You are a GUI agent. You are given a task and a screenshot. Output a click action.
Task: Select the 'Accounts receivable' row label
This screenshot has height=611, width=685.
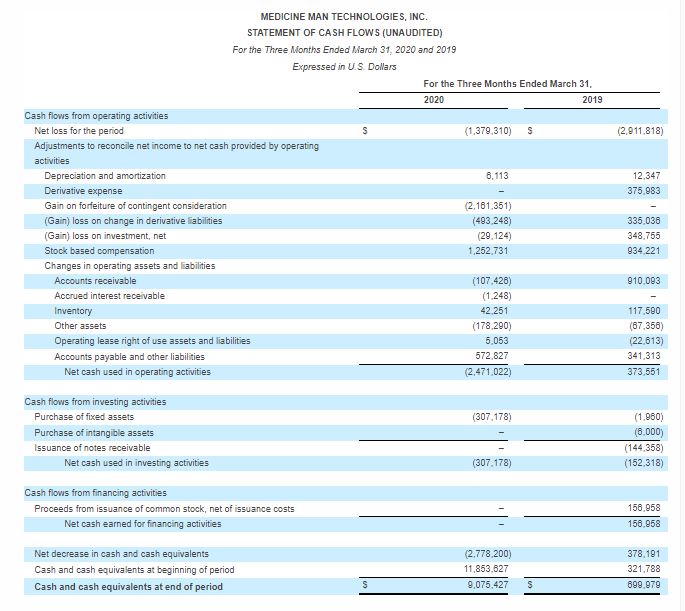(95, 281)
